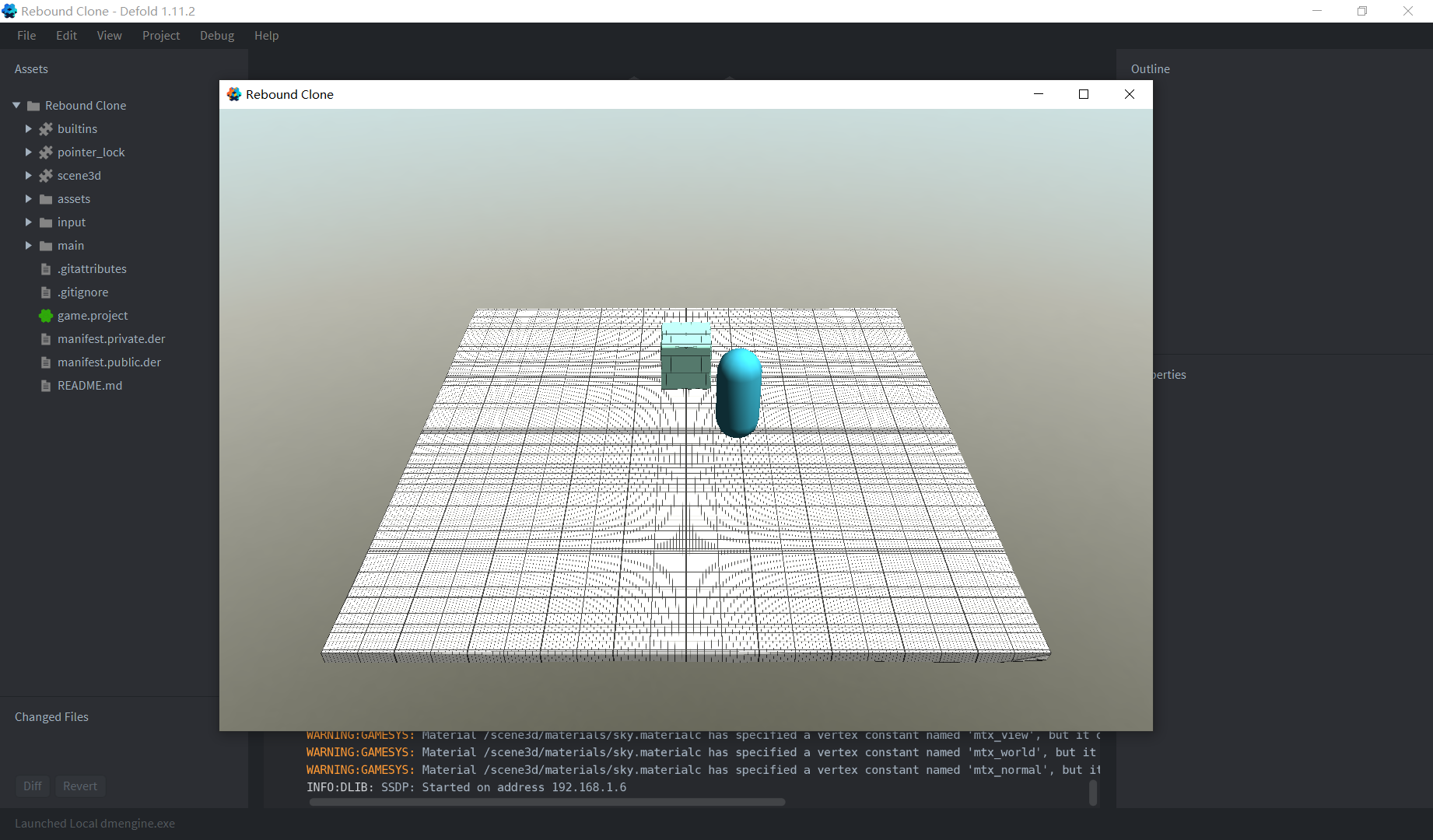Click the assets folder icon
Image resolution: width=1433 pixels, height=840 pixels.
[46, 199]
